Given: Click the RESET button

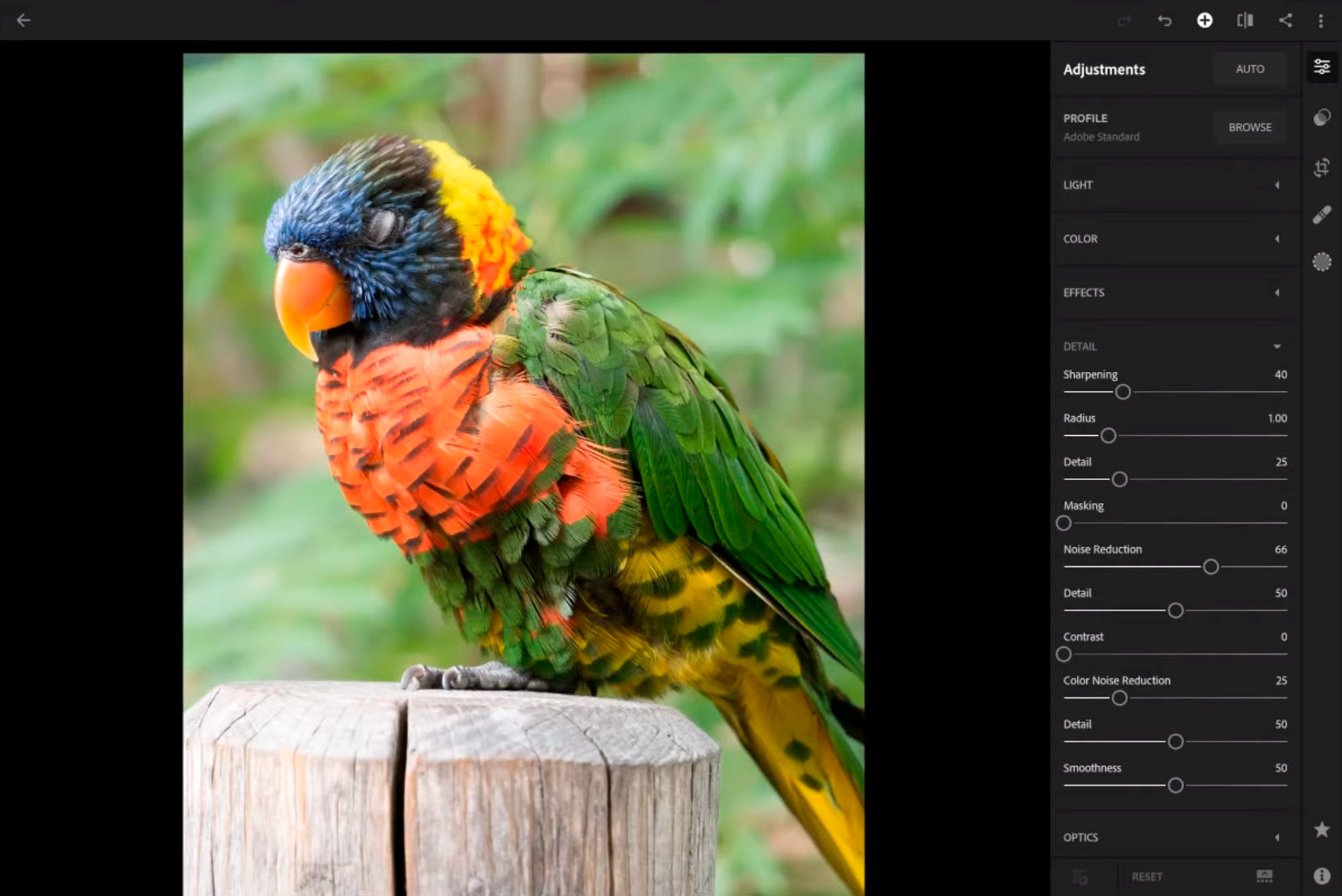Looking at the screenshot, I should pos(1147,877).
